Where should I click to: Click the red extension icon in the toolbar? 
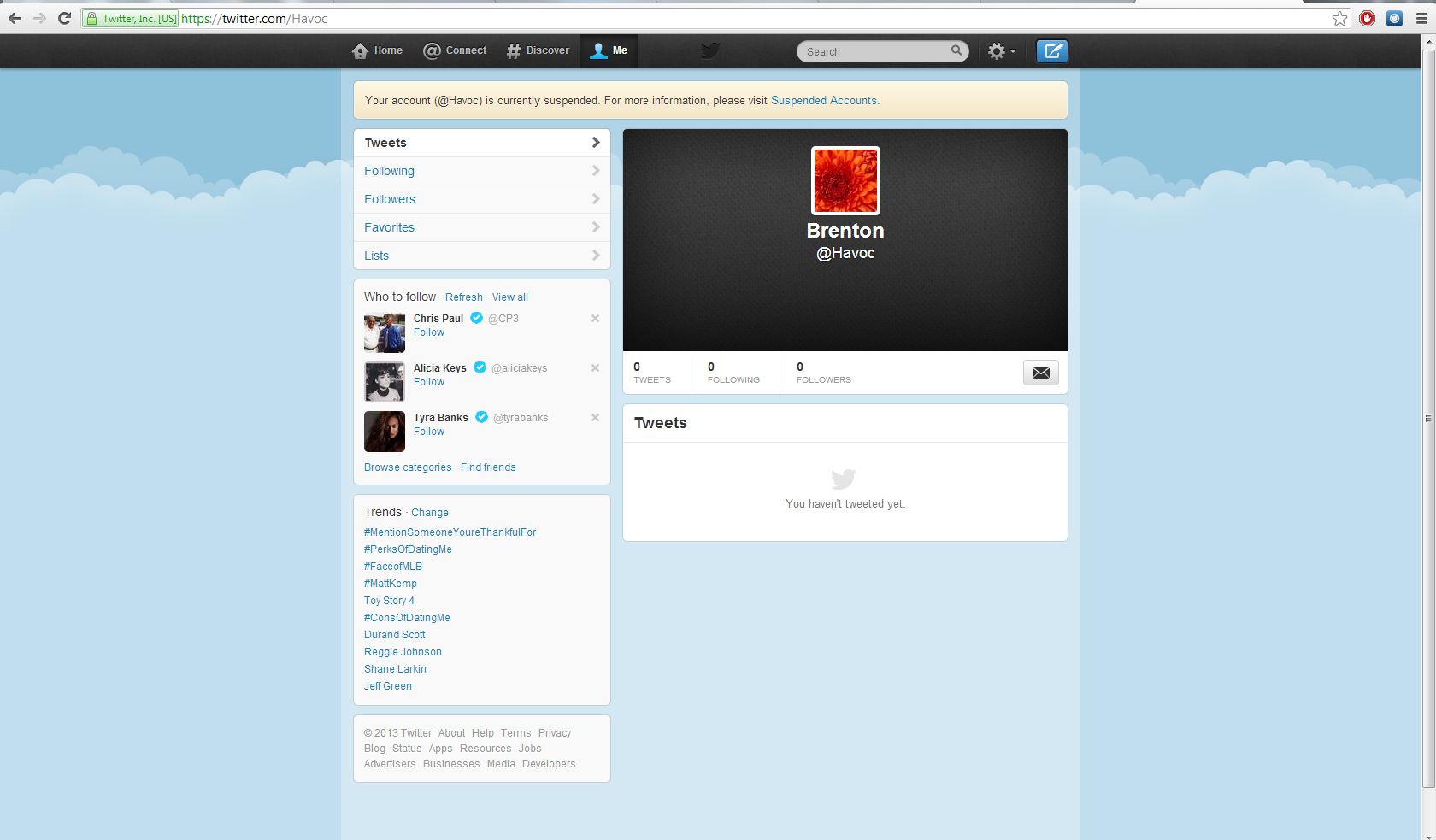[x=1367, y=18]
